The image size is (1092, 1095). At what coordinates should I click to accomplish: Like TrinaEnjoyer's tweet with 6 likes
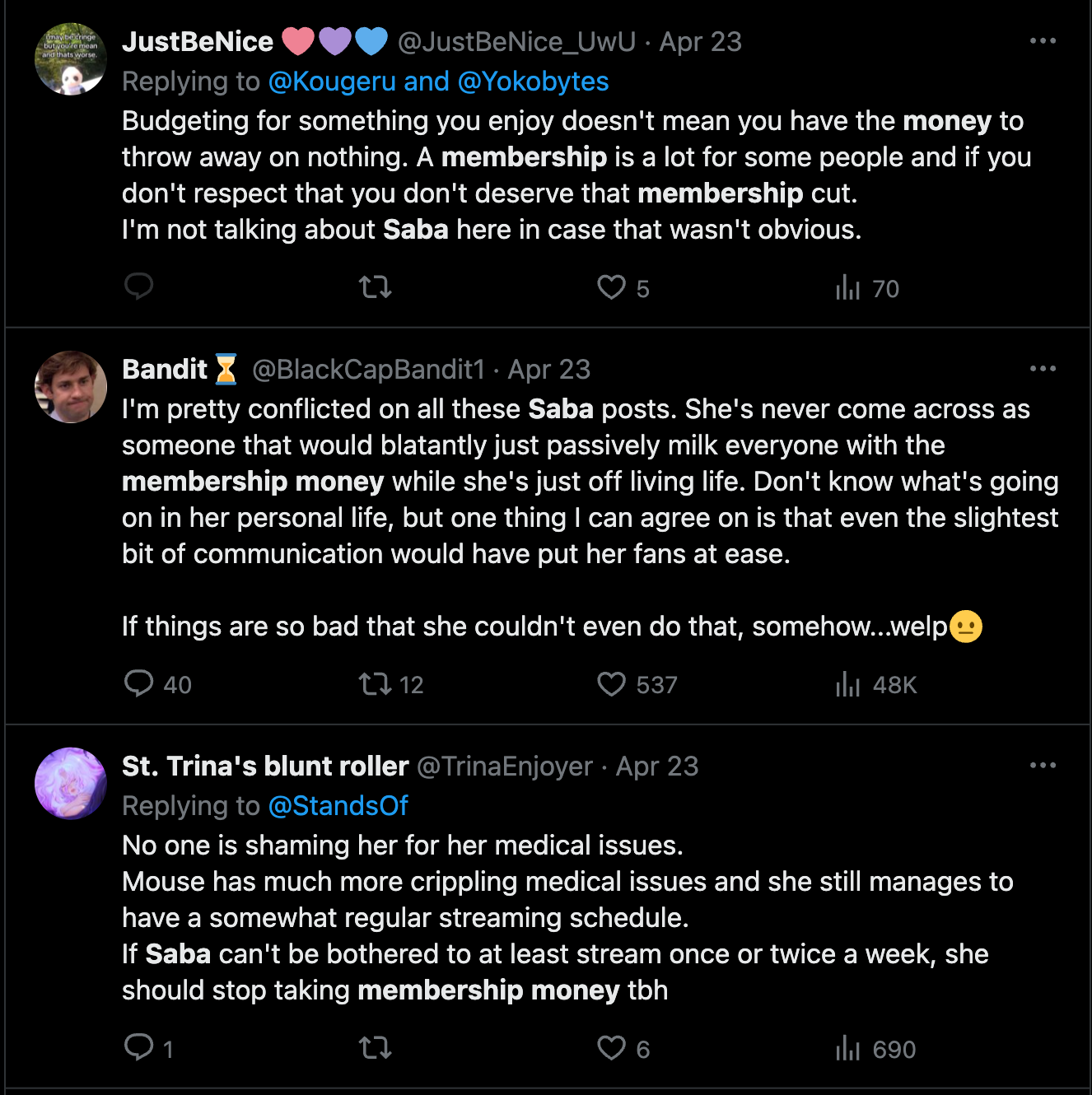(x=623, y=1048)
